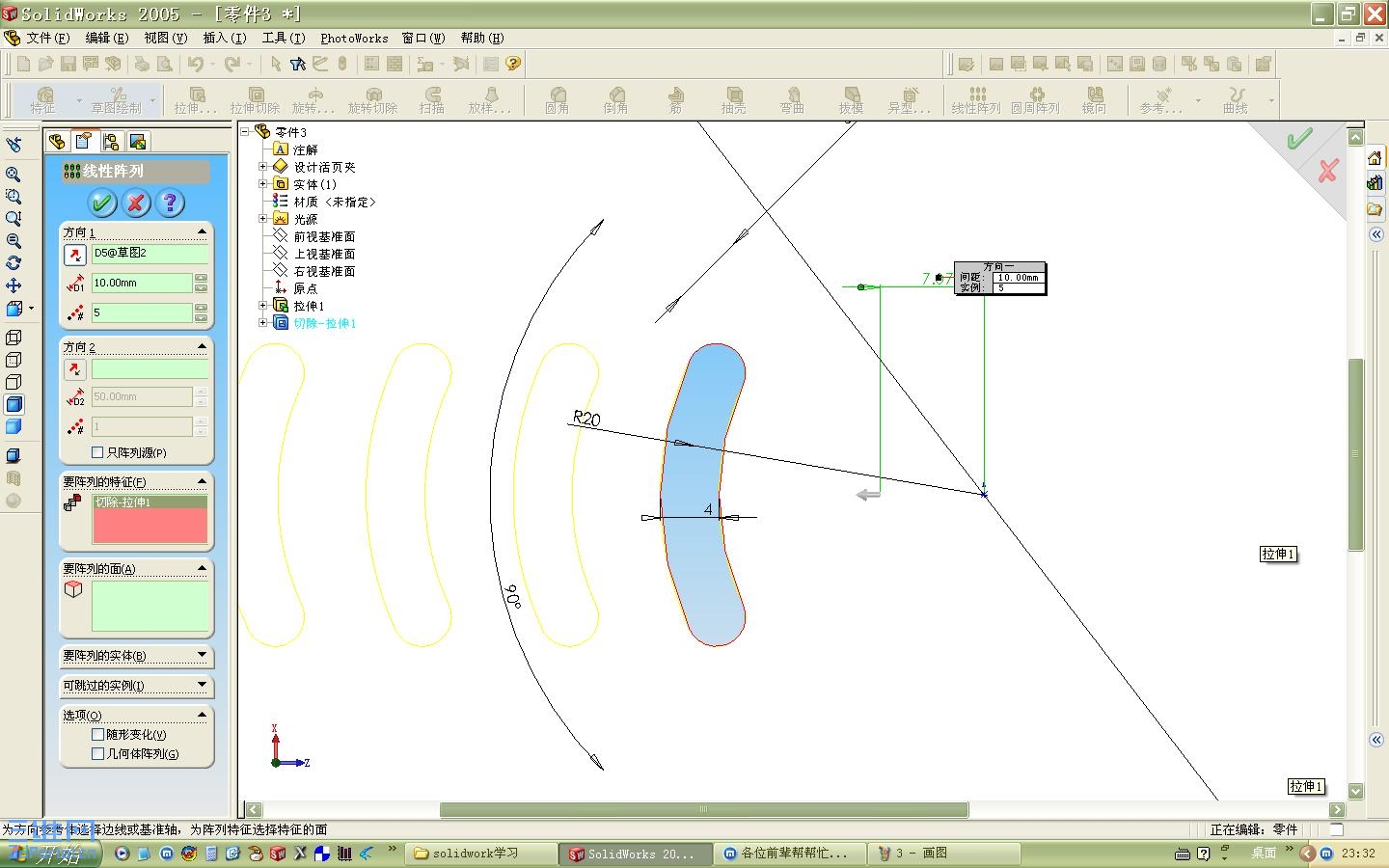Click the Undo toolbar icon
Screen dimensions: 1389x868
196,64
